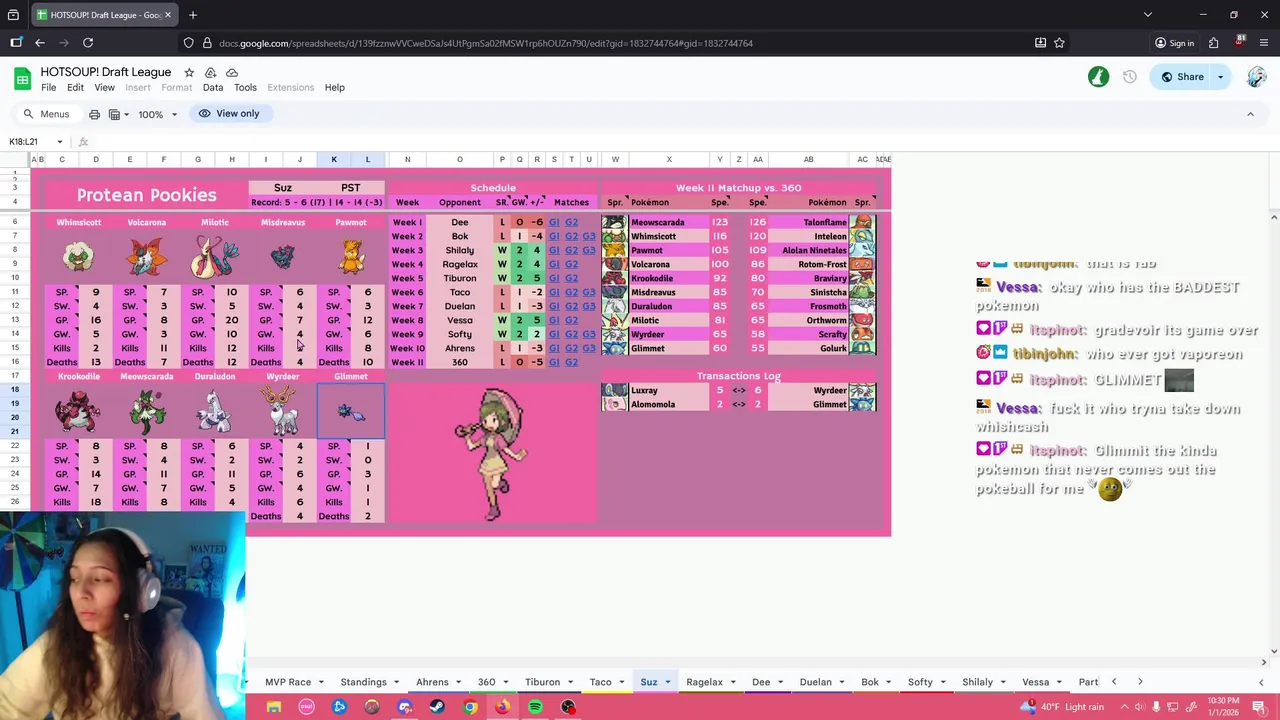Screen dimensions: 1280x720
Task: Click the browser address bar URL
Action: point(485,43)
